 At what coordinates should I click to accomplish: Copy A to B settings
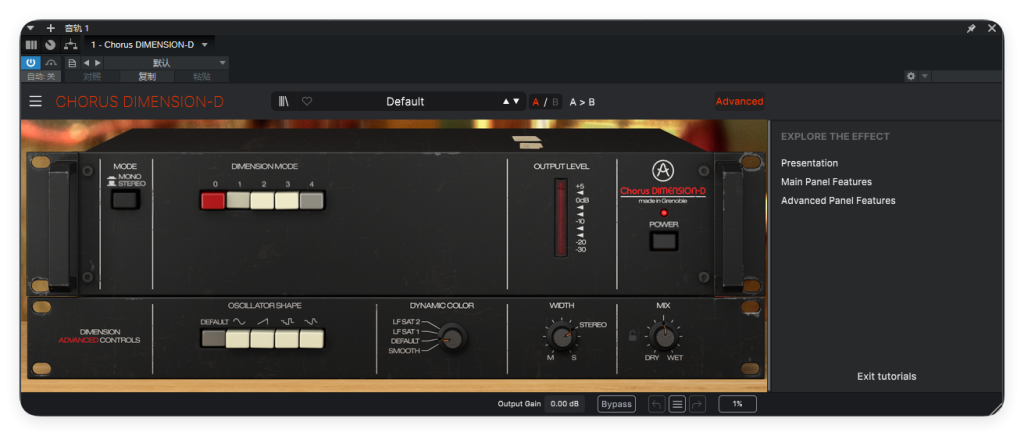coord(582,102)
